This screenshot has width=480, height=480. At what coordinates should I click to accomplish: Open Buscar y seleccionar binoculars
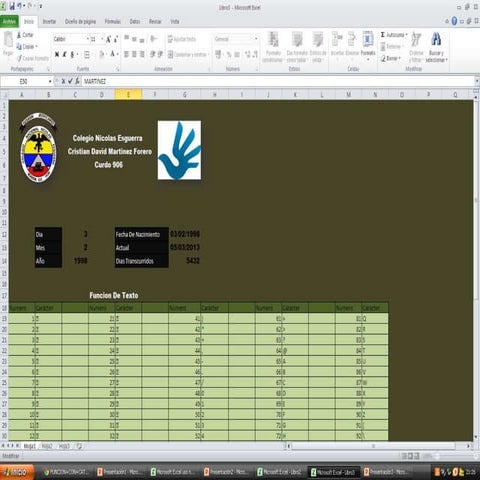pyautogui.click(x=436, y=47)
